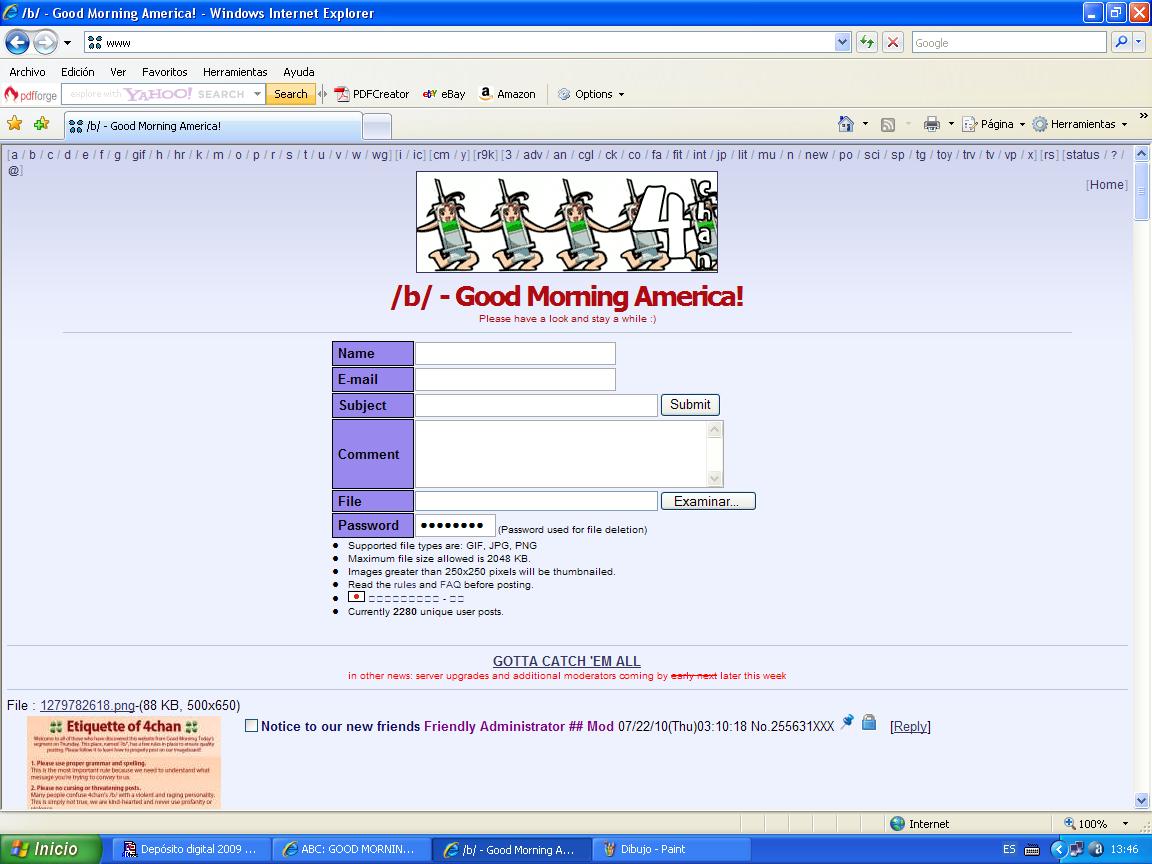Click the Amazon toolbar shortcut
This screenshot has width=1152, height=864.
click(x=507, y=94)
